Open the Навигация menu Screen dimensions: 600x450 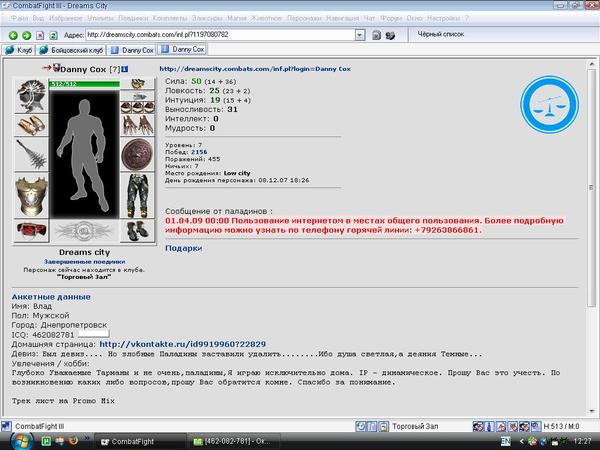pos(342,18)
